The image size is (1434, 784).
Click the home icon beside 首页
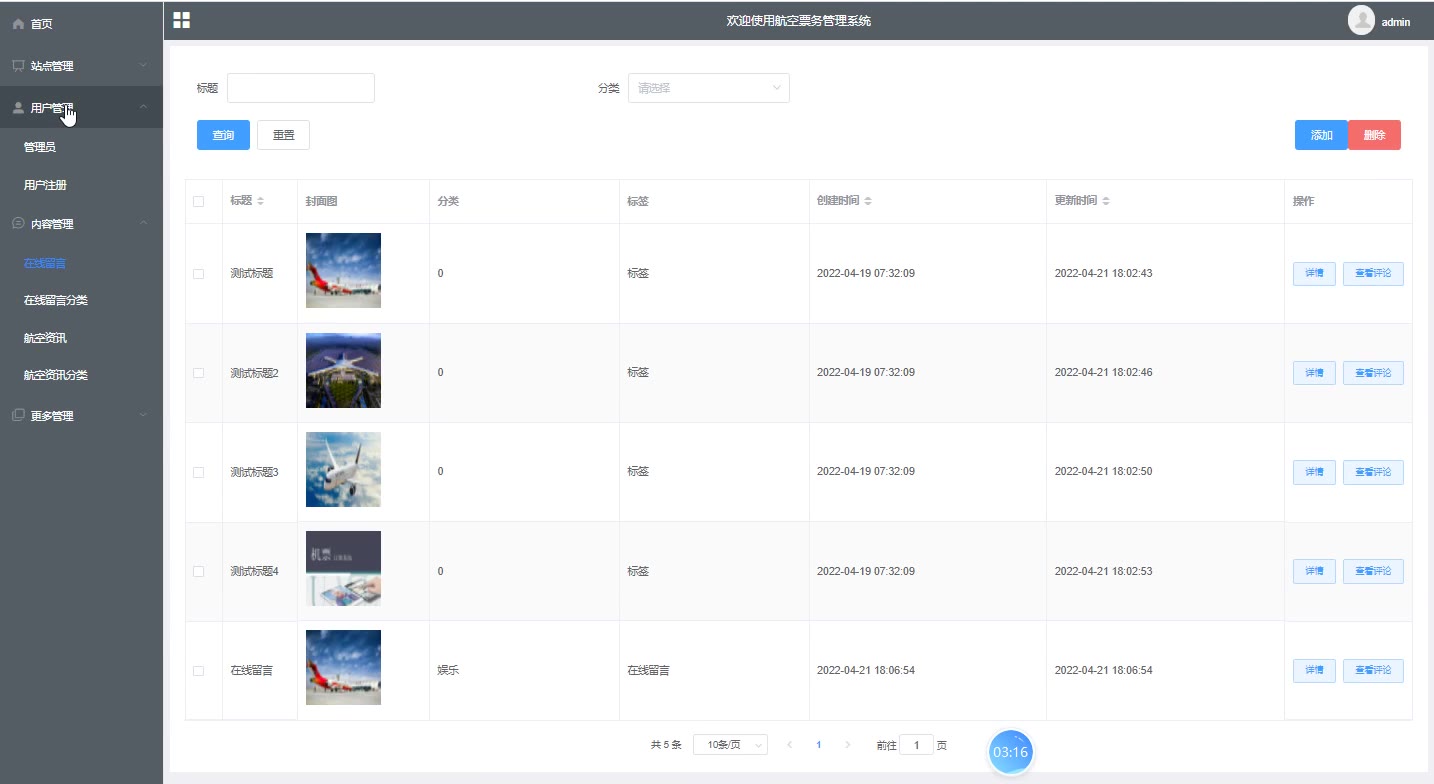pos(18,24)
